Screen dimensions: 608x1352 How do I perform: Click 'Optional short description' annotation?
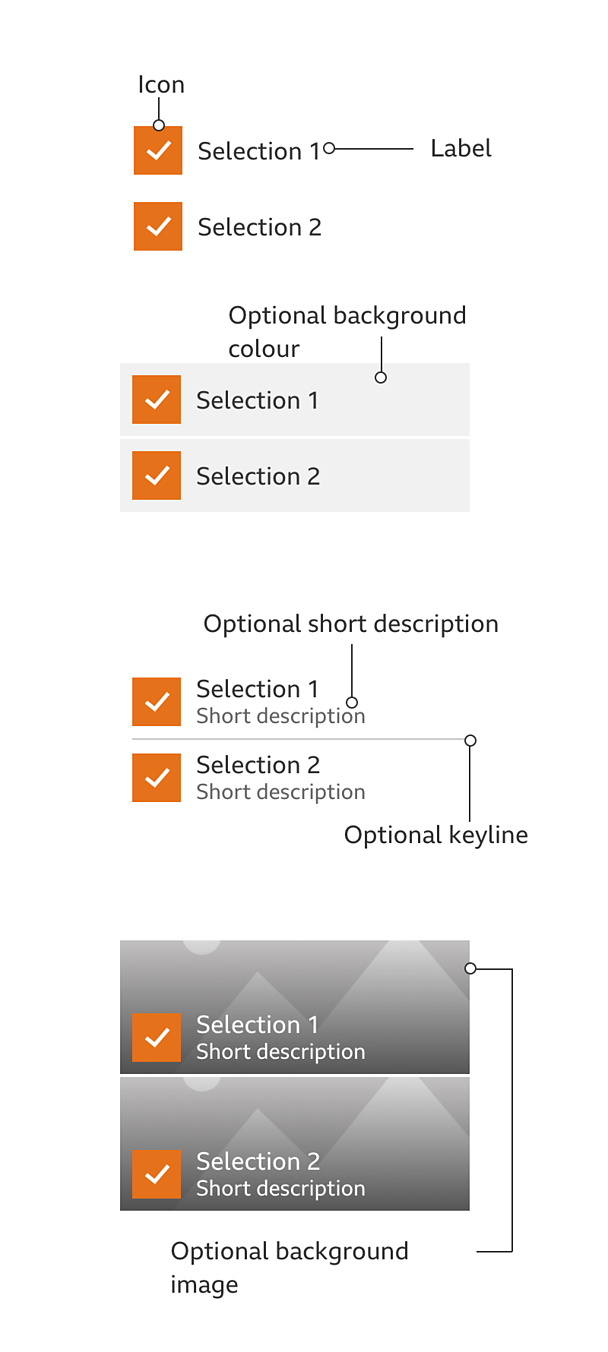click(x=351, y=624)
